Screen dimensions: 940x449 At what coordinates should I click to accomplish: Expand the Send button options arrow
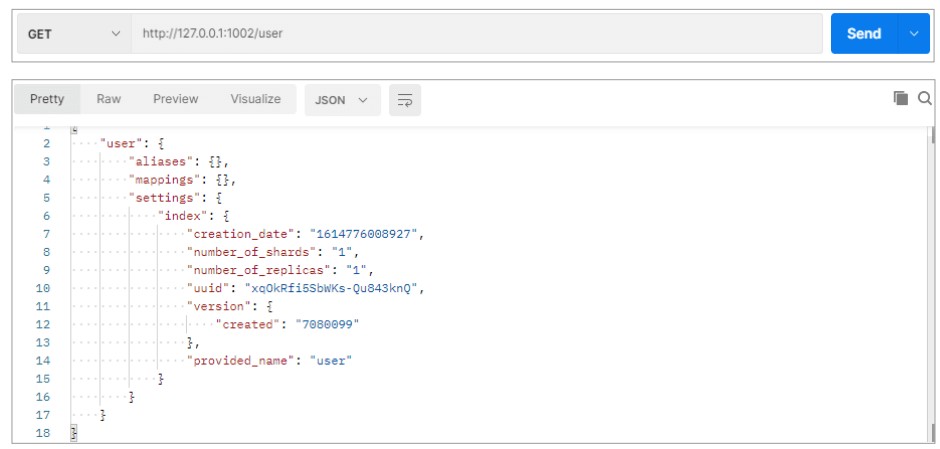[914, 34]
